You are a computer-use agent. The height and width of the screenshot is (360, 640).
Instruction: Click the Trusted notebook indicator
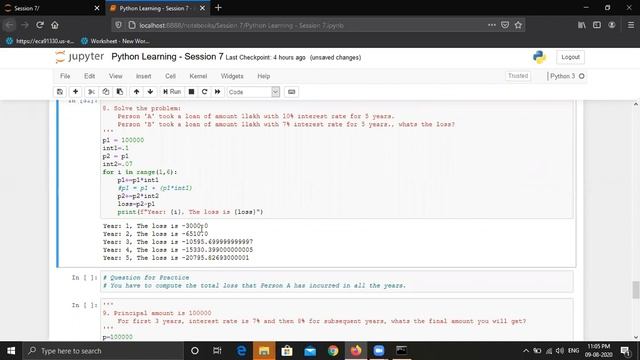point(518,76)
